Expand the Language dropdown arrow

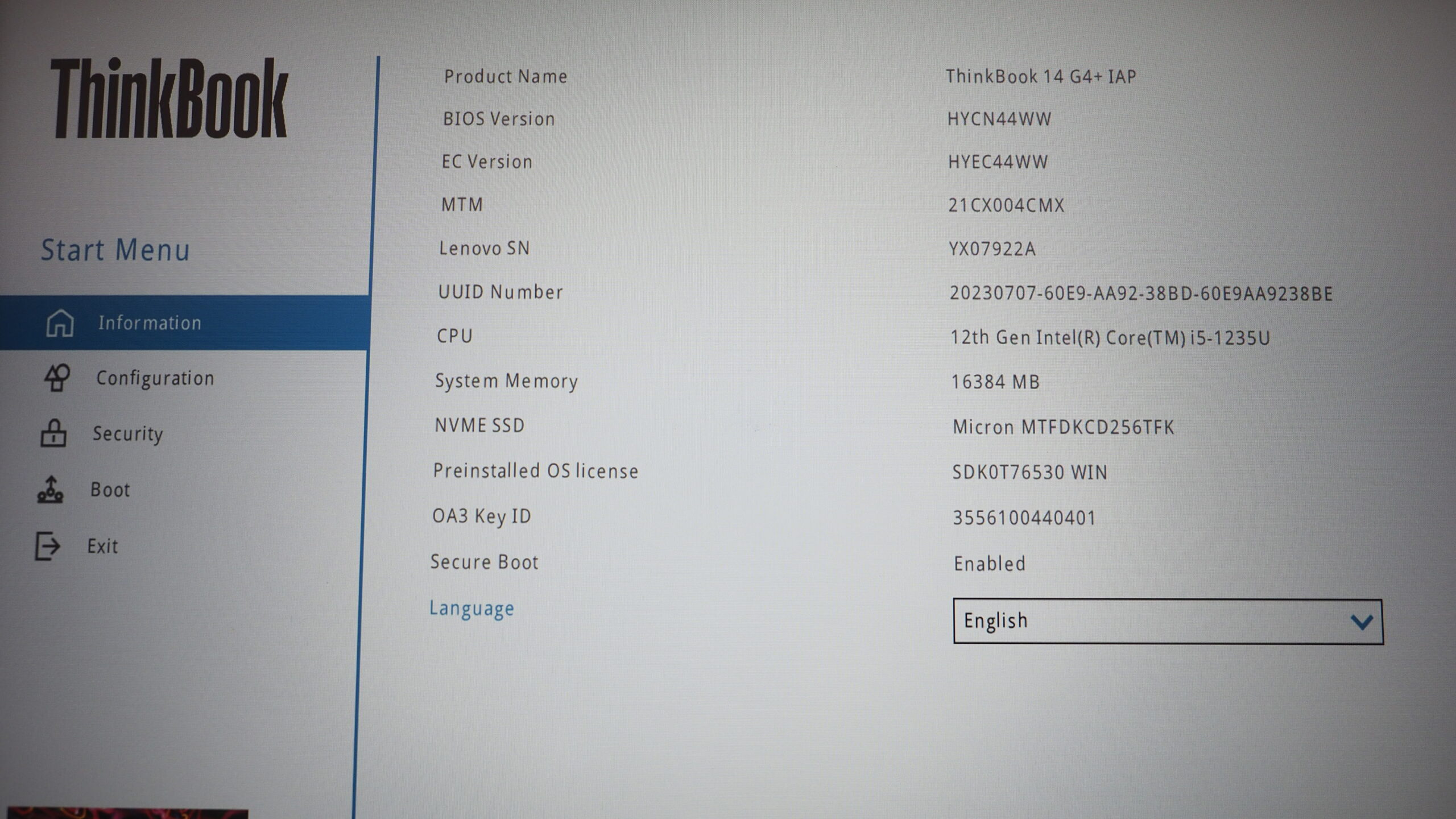[x=1362, y=622]
